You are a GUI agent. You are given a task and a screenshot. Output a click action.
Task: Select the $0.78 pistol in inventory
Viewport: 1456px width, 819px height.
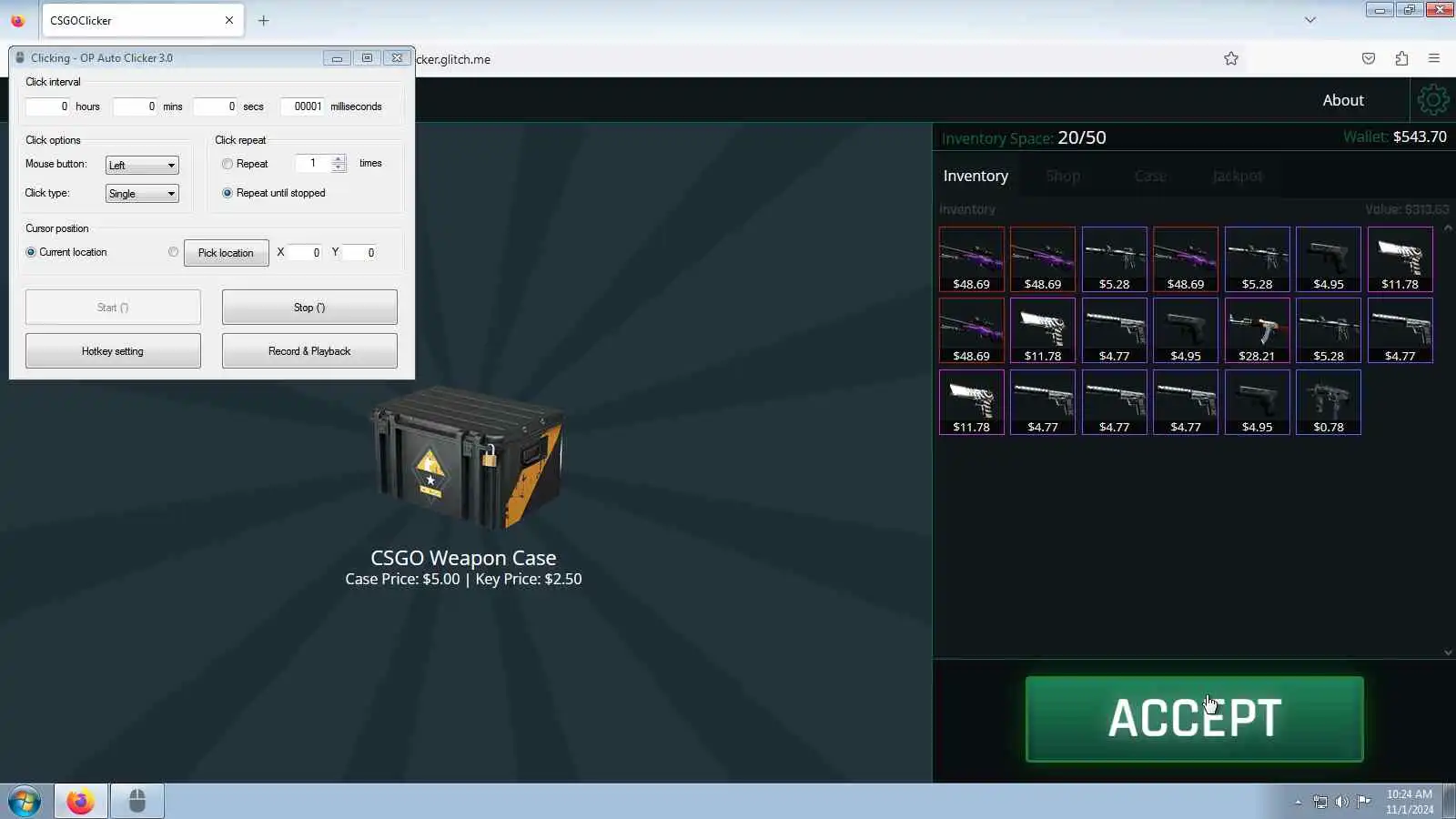click(1329, 402)
